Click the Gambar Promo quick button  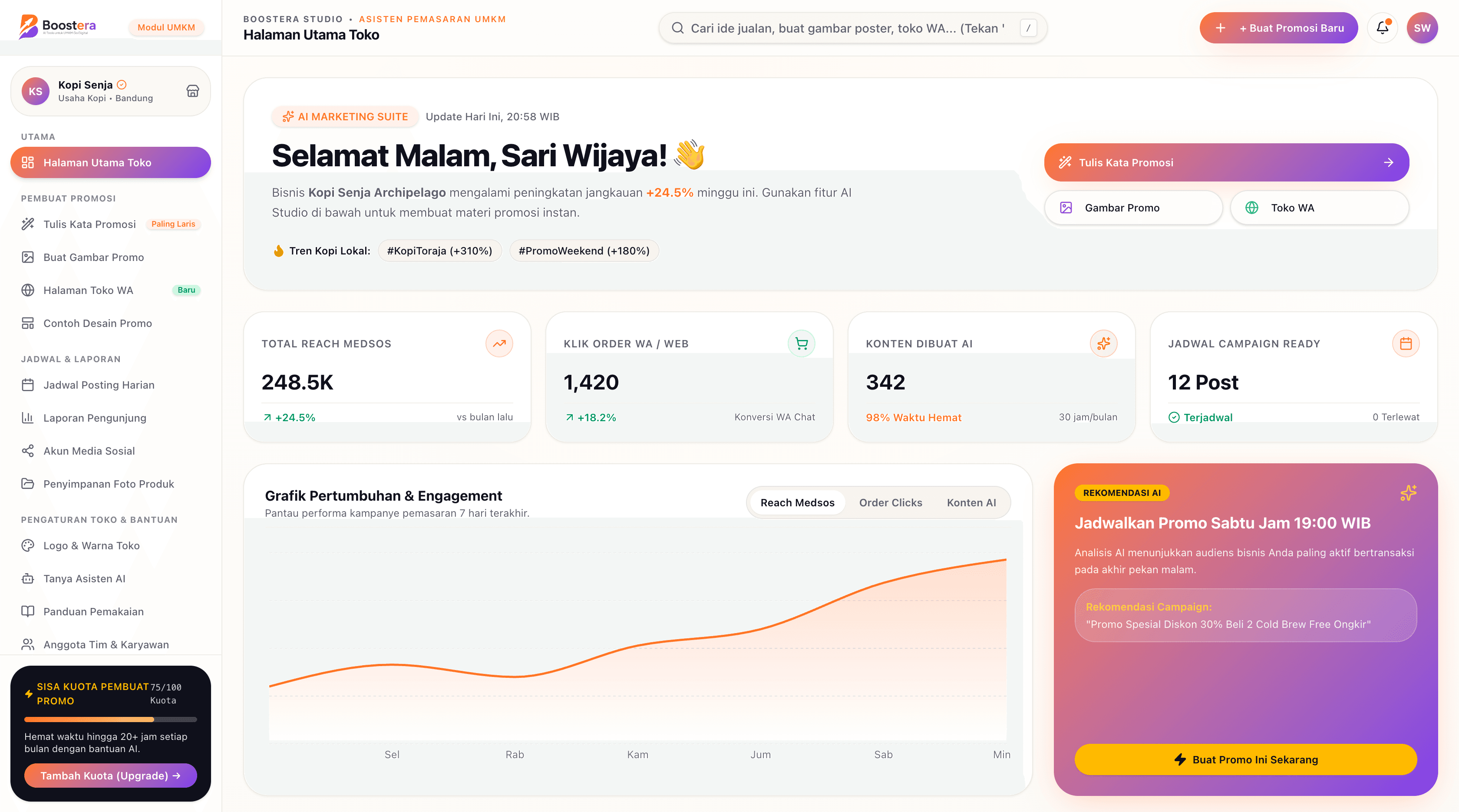tap(1133, 208)
